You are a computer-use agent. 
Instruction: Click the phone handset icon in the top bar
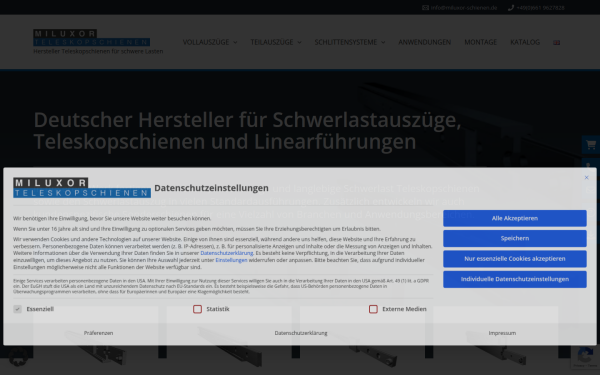511,8
